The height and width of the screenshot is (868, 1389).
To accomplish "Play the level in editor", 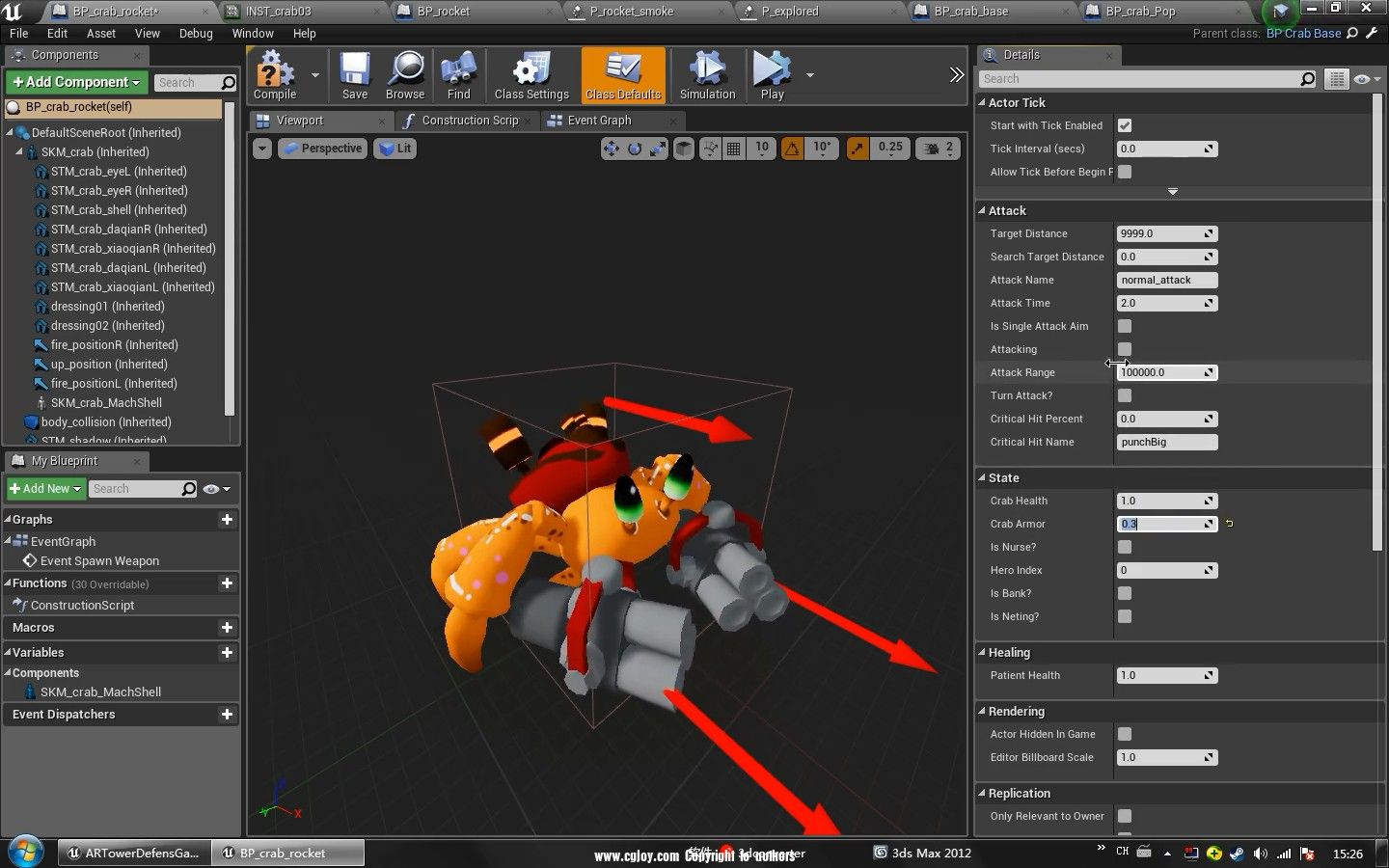I will coord(772,75).
